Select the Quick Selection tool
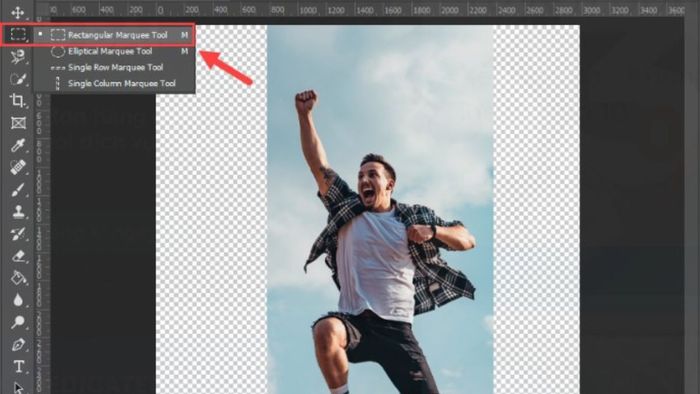 pyautogui.click(x=18, y=79)
